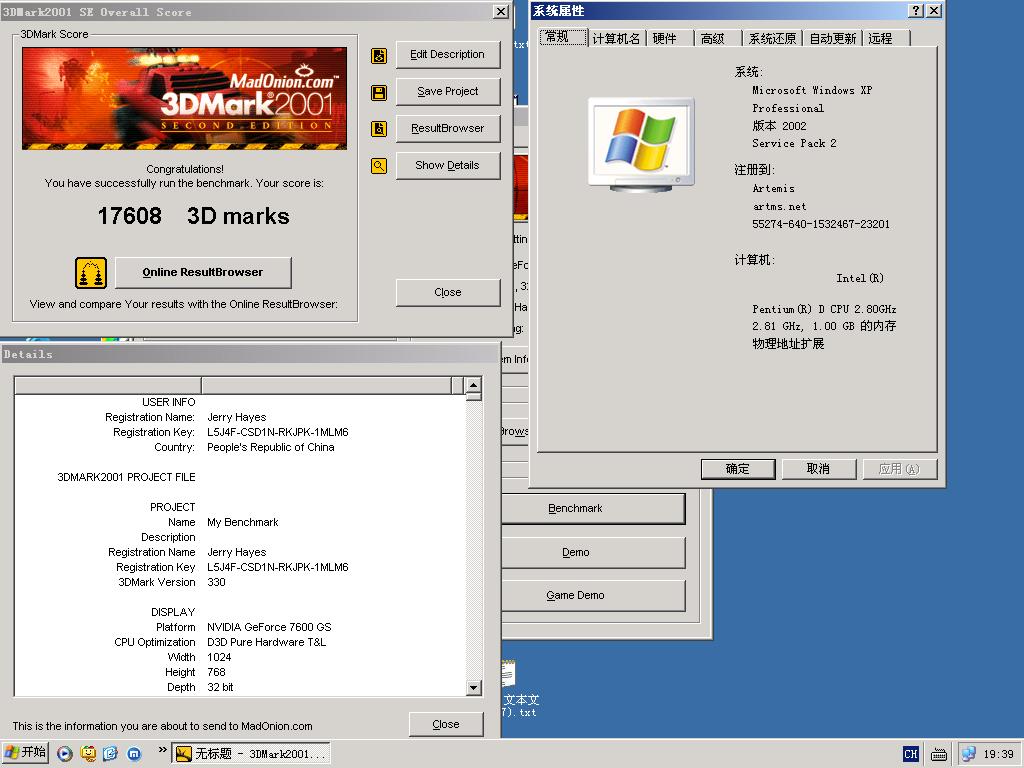The image size is (1024, 768).
Task: Switch to 硬件 tab
Action: pyautogui.click(x=668, y=39)
